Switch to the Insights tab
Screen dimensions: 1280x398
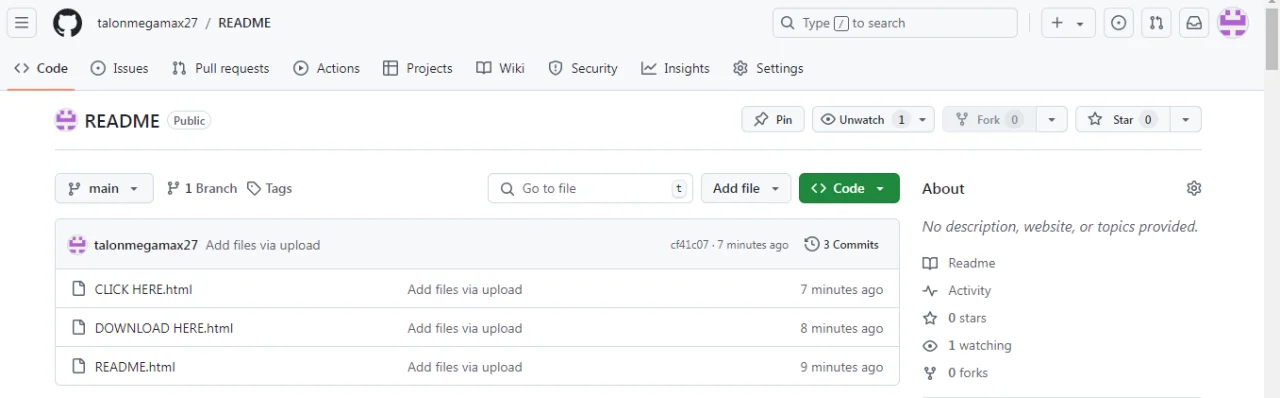(675, 68)
